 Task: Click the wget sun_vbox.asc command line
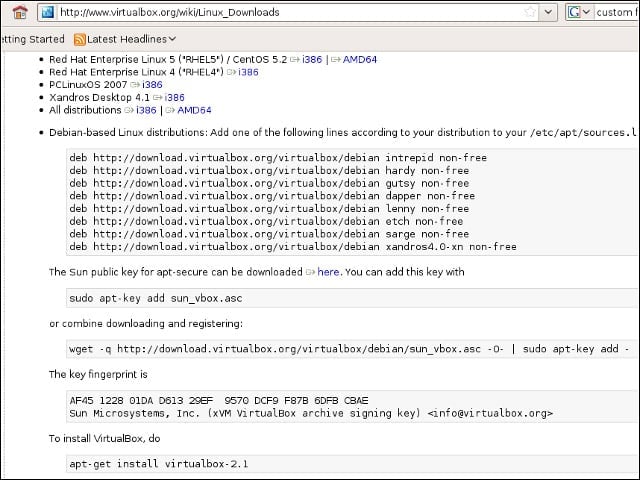point(349,349)
